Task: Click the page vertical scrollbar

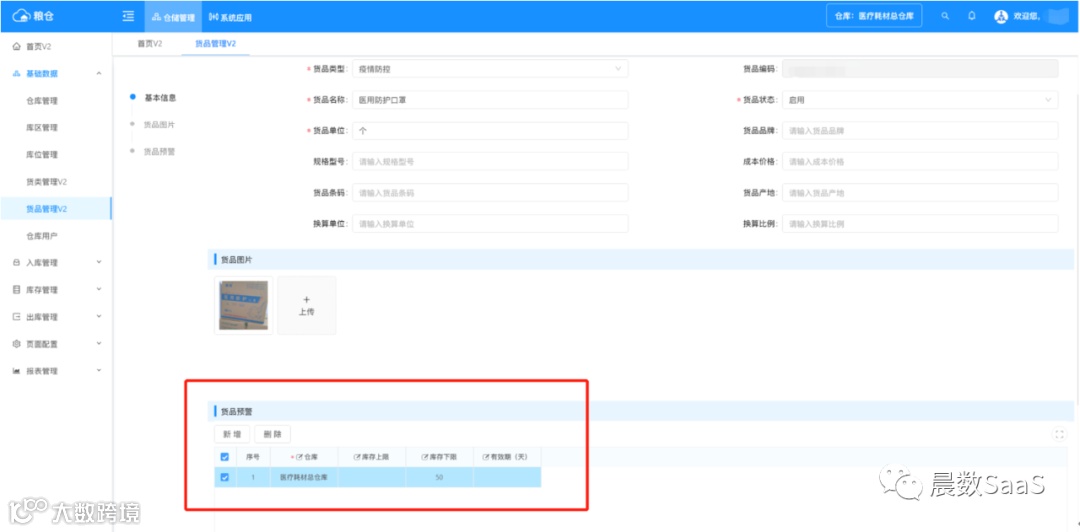Action: tap(1077, 248)
